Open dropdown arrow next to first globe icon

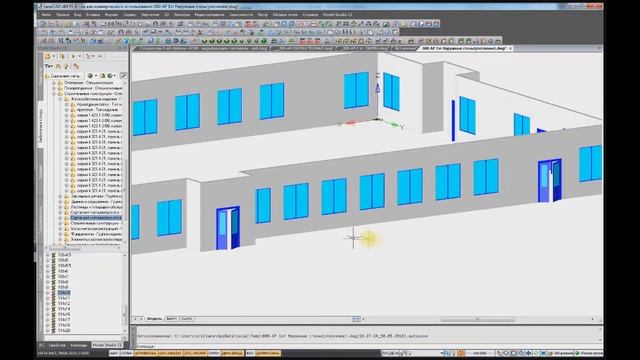click(95, 76)
